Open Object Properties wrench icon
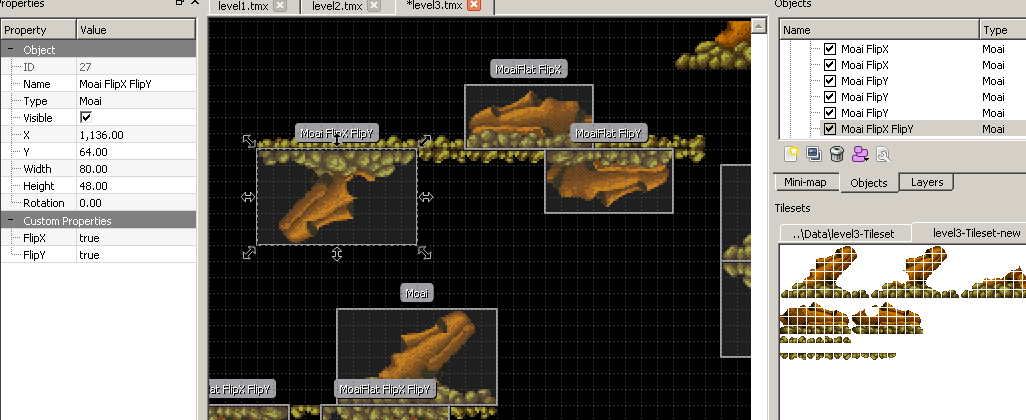Image resolution: width=1026 pixels, height=420 pixels. coord(883,154)
